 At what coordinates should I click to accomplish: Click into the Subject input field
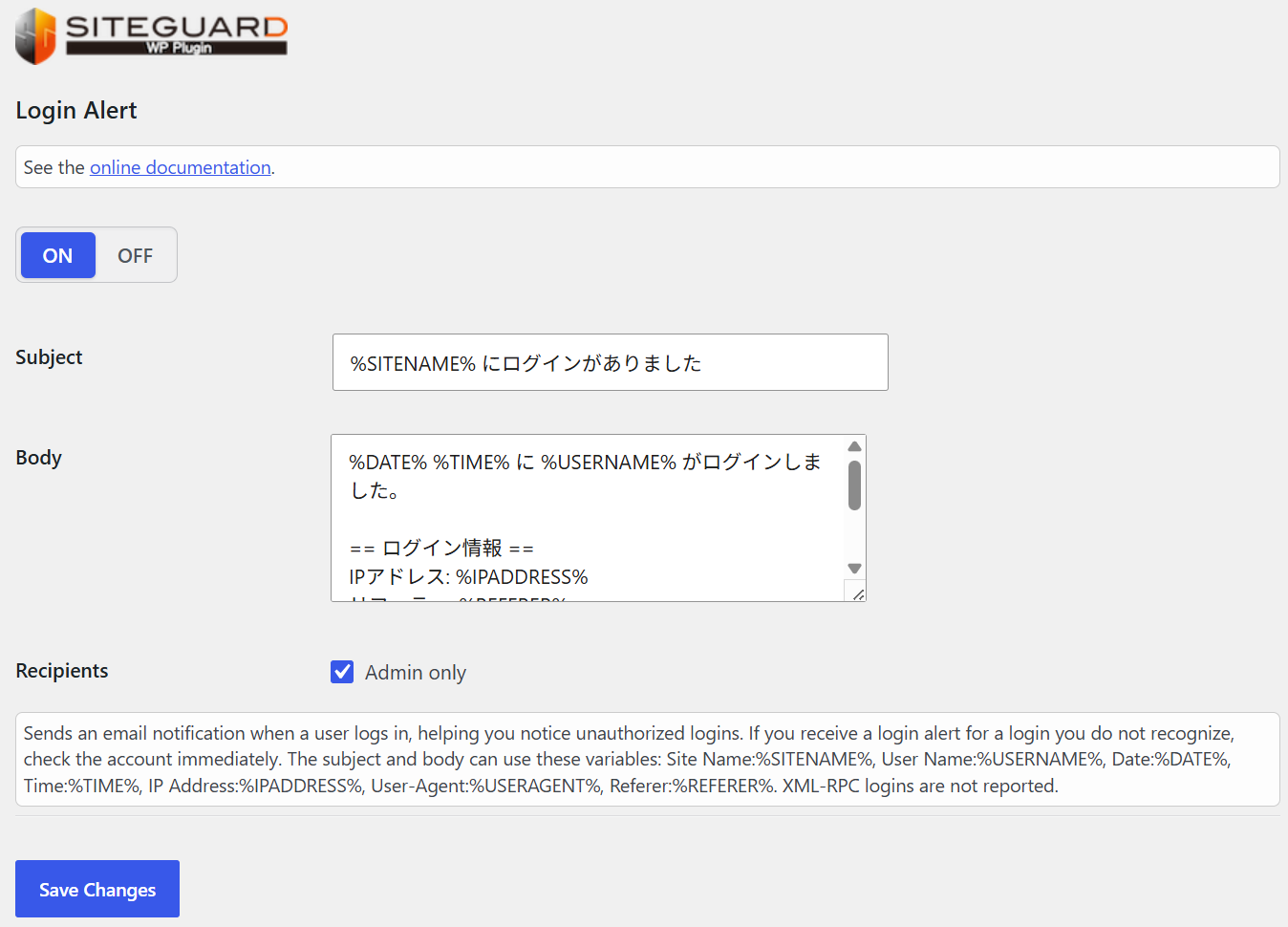coord(611,362)
